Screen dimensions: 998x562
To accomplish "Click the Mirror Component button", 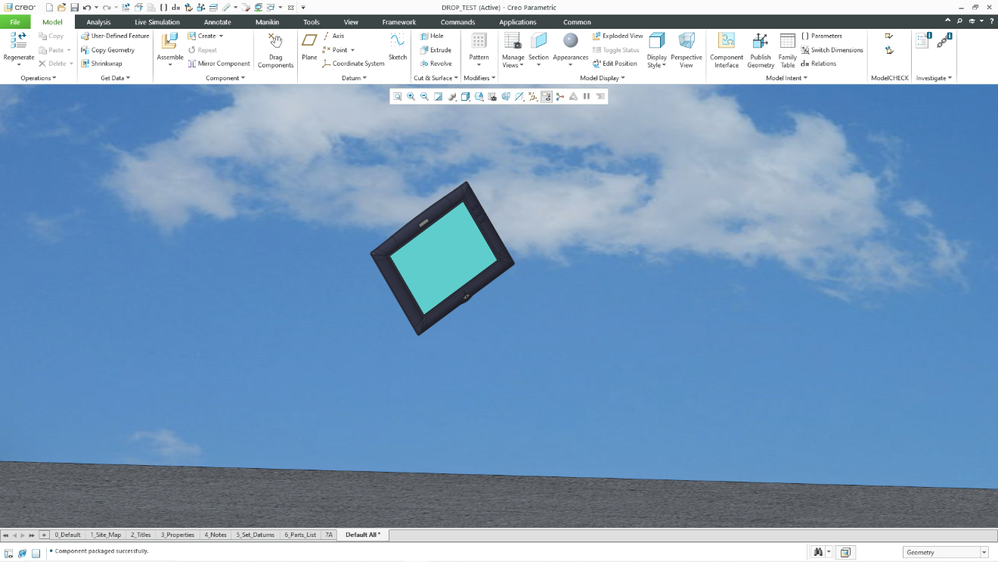I will tap(219, 64).
